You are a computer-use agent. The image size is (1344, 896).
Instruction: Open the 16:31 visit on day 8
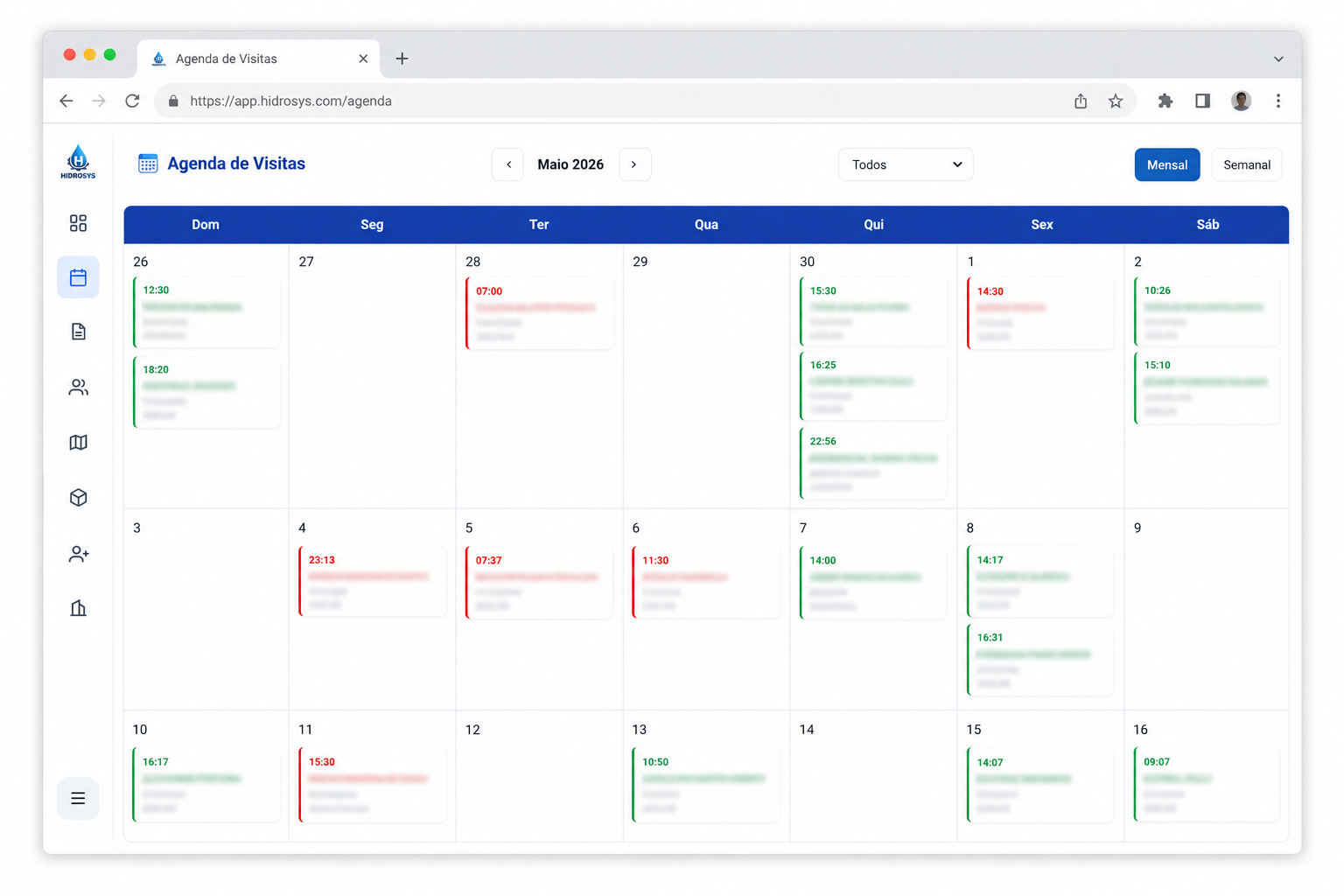tap(1040, 659)
